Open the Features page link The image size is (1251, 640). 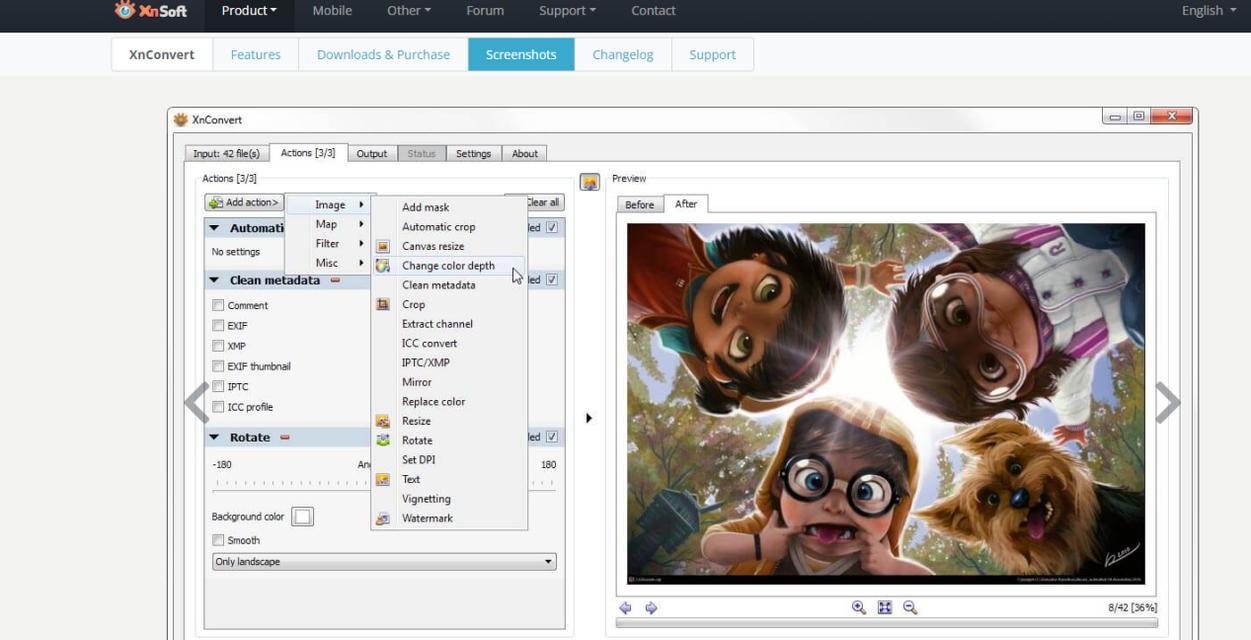pos(256,54)
